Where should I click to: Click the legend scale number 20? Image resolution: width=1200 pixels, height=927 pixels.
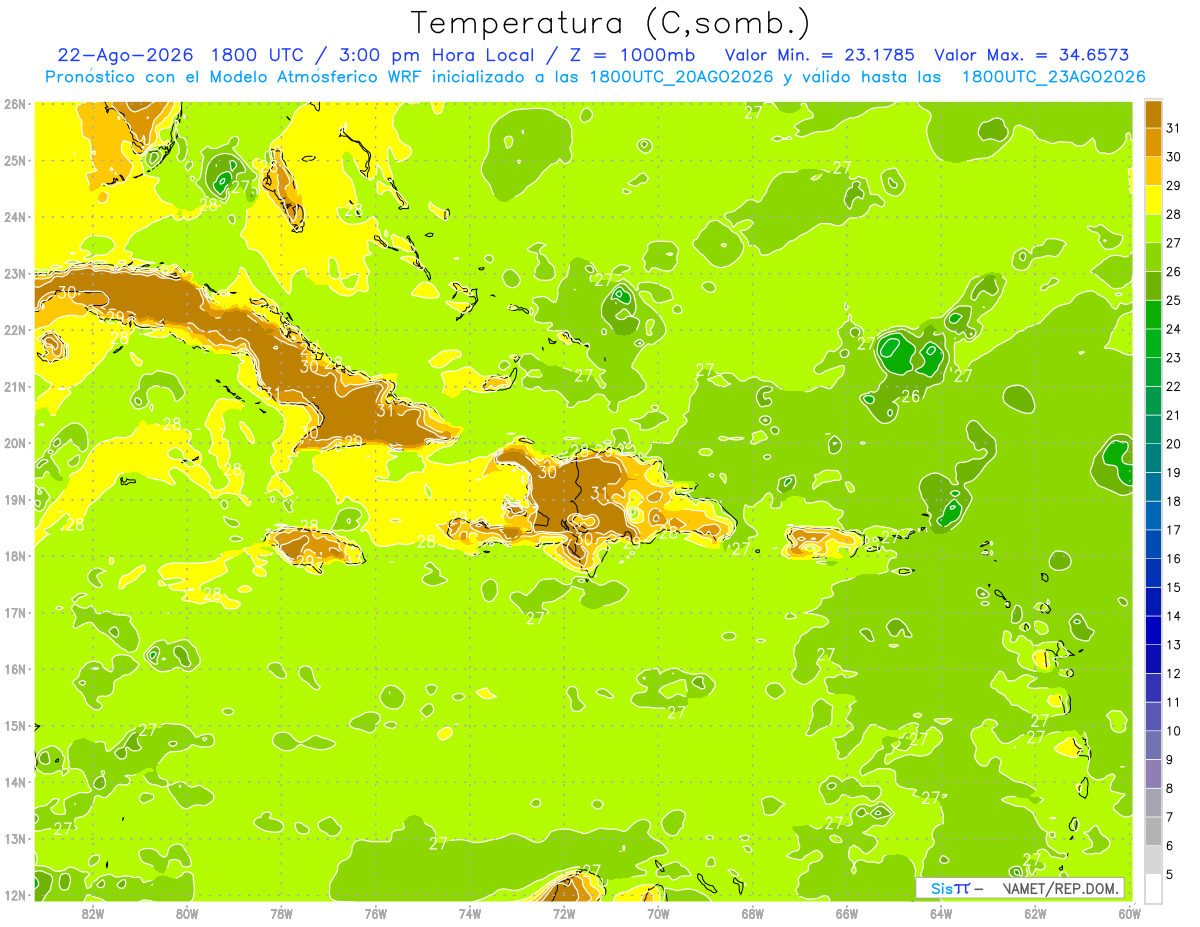tap(1174, 444)
